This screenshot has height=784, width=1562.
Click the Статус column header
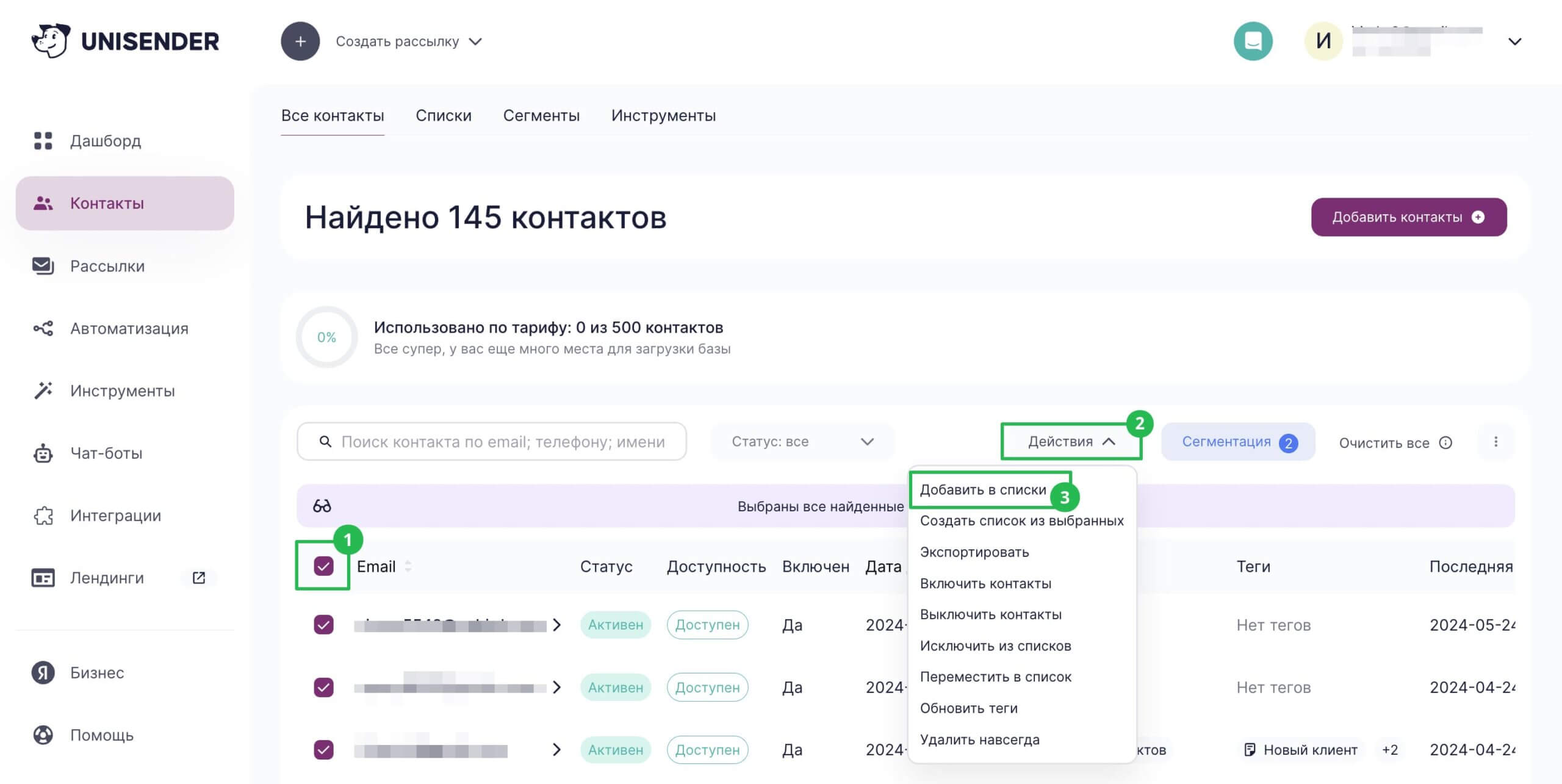click(x=606, y=566)
